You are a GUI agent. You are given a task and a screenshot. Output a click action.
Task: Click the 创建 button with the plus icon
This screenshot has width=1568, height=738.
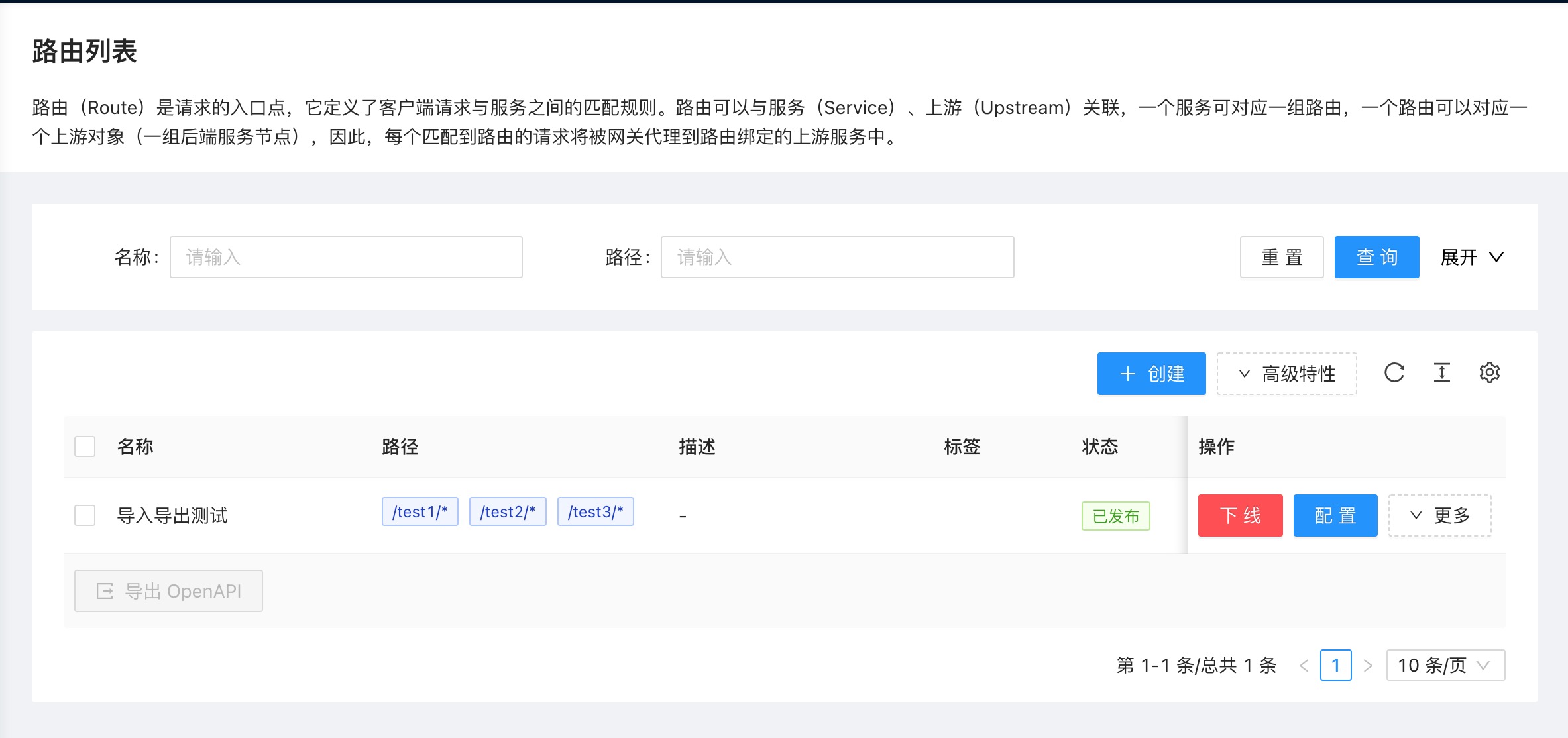pyautogui.click(x=1151, y=374)
